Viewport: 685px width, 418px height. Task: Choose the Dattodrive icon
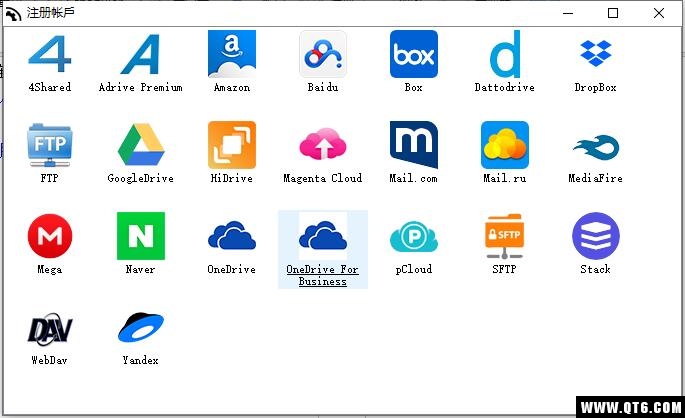[x=505, y=54]
